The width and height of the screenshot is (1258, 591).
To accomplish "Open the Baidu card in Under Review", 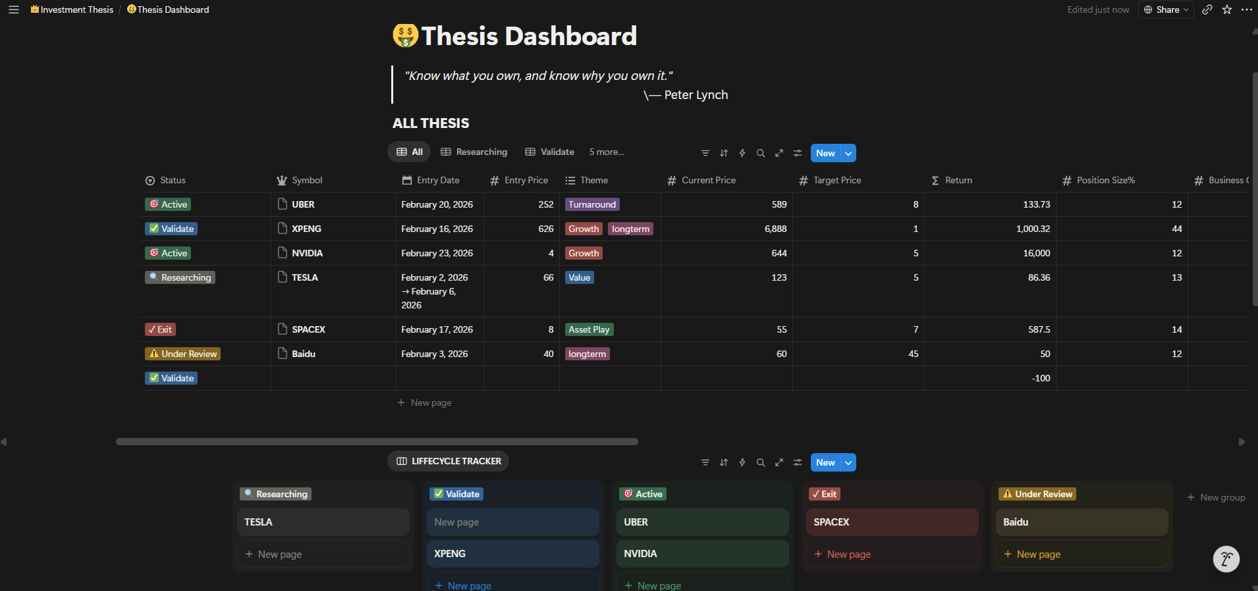I will 1082,522.
